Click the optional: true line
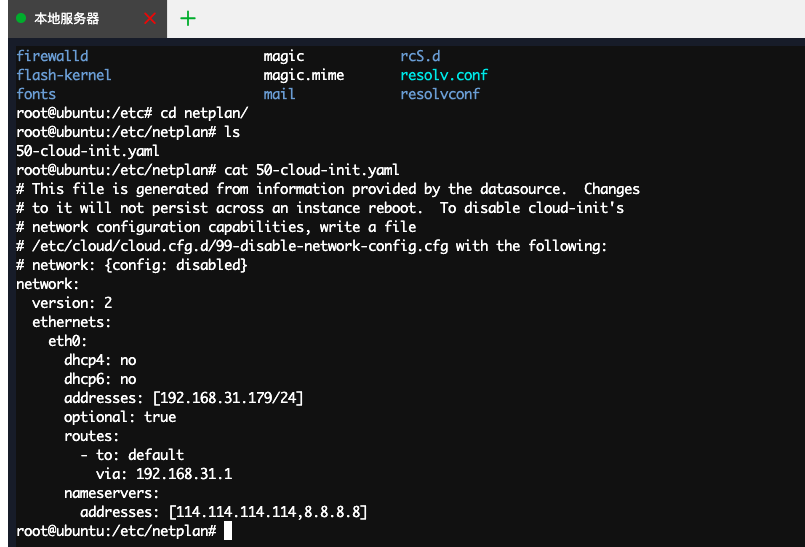The image size is (805, 547). tap(120, 417)
